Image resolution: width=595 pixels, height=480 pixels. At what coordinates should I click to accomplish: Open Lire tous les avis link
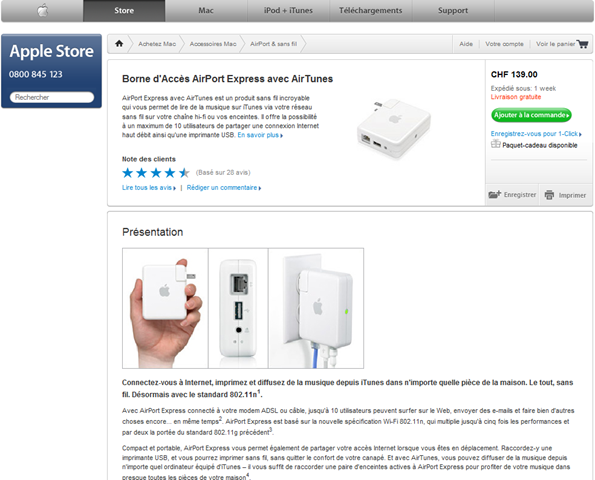pyautogui.click(x=149, y=188)
